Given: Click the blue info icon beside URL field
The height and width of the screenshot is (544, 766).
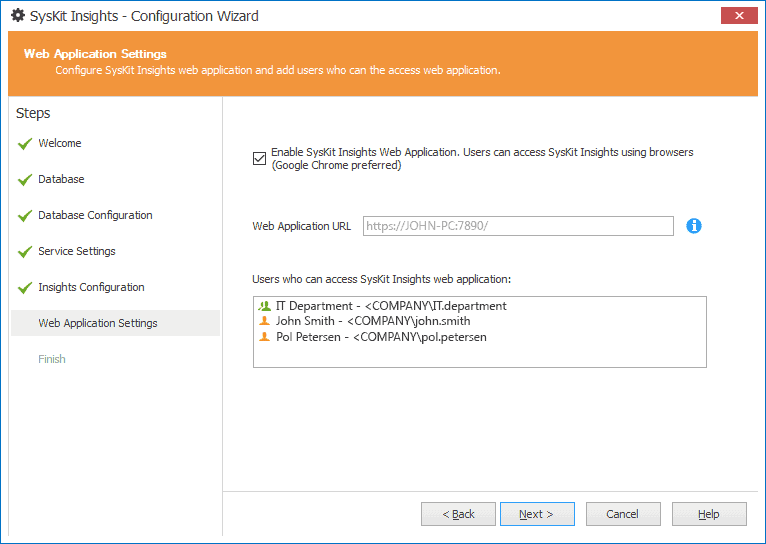Looking at the screenshot, I should 694,226.
